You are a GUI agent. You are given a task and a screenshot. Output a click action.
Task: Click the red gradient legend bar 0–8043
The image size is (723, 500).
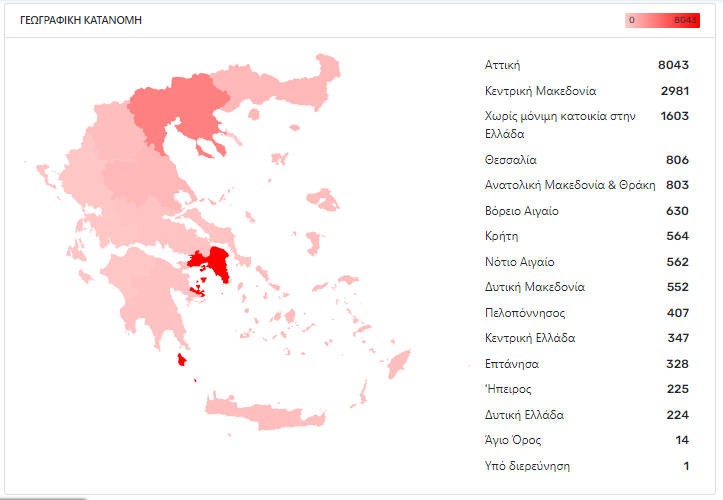click(x=662, y=20)
